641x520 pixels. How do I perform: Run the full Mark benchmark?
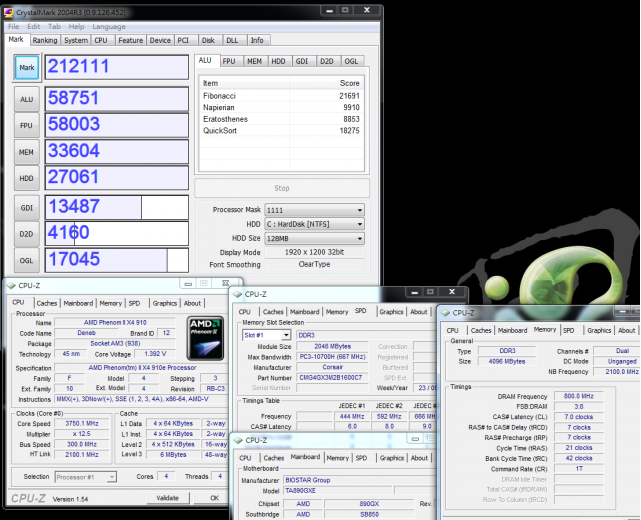tap(27, 67)
